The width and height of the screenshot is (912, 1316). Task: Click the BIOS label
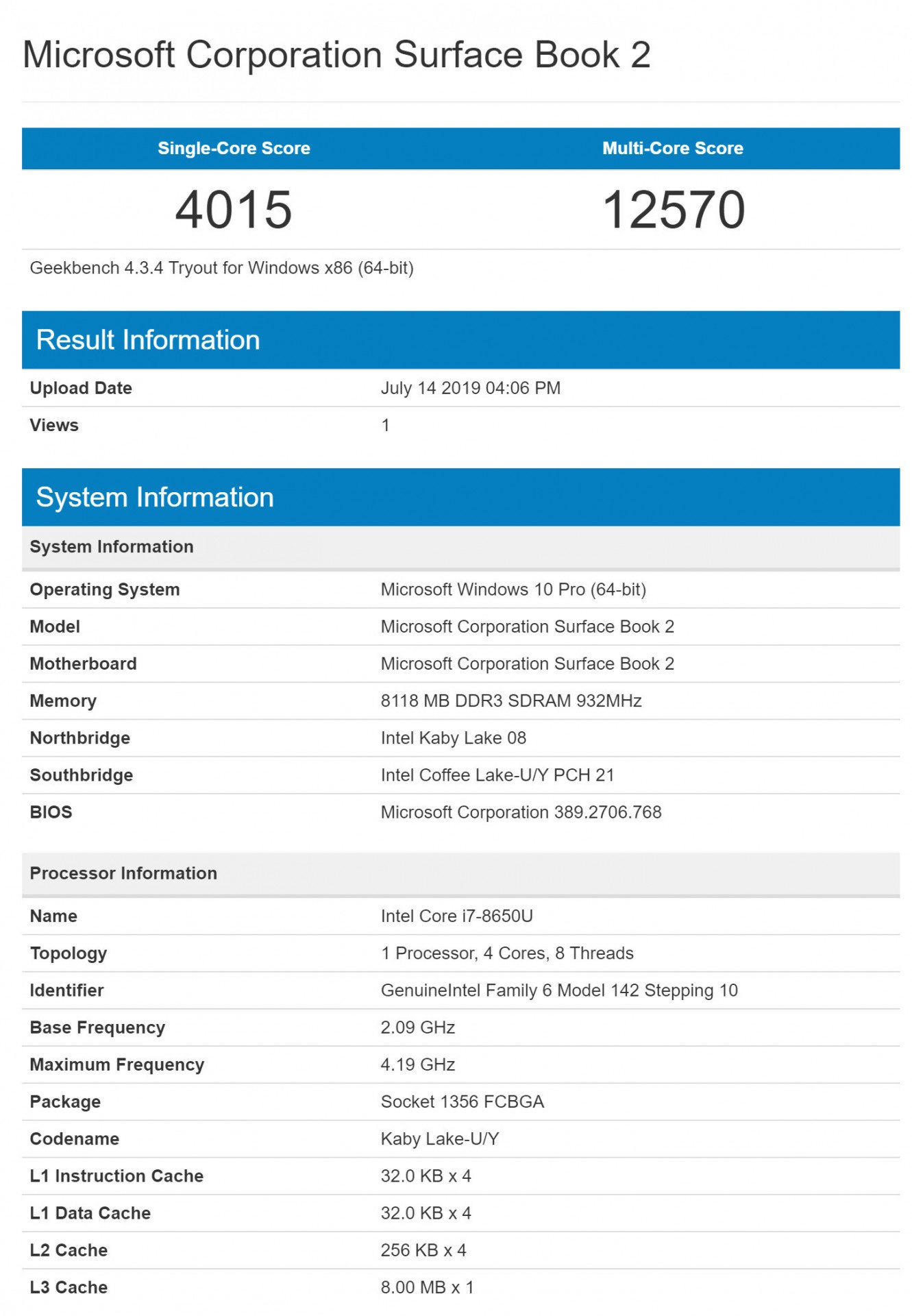click(51, 812)
